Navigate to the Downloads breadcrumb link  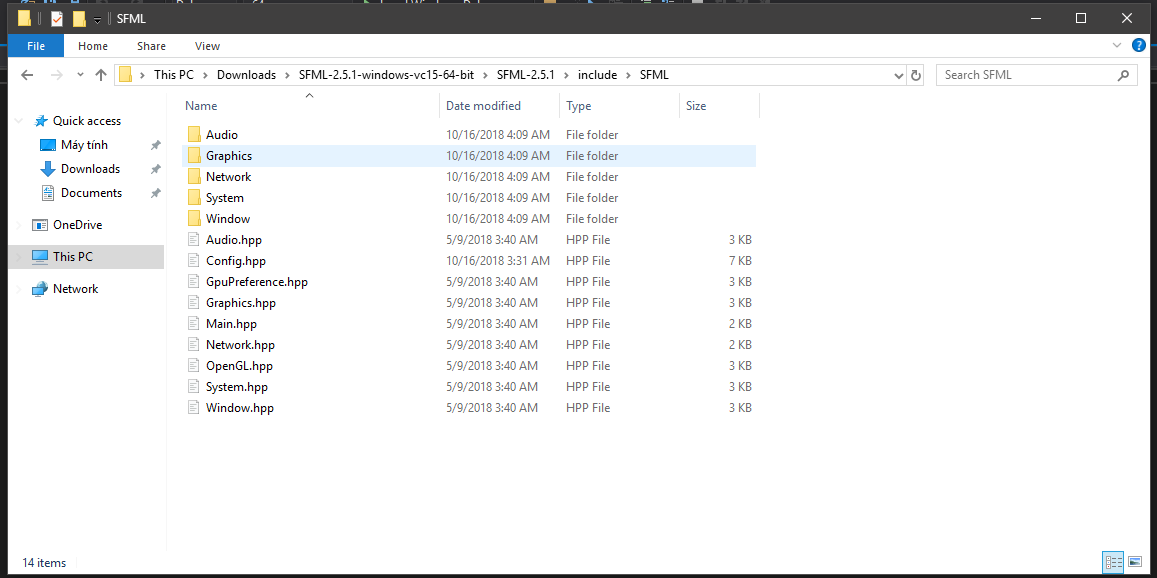(247, 74)
